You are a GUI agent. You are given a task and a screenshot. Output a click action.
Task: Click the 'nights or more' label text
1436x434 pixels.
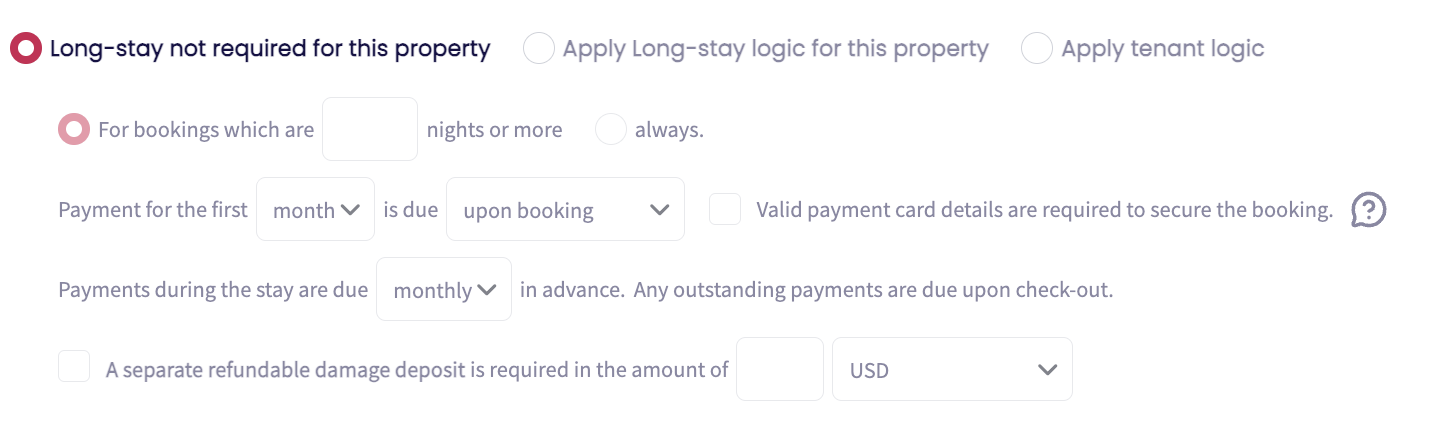point(494,130)
